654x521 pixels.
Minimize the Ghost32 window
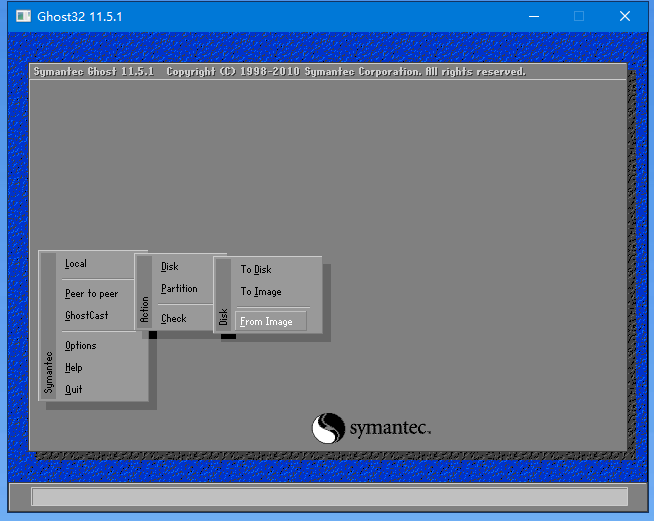pyautogui.click(x=534, y=16)
